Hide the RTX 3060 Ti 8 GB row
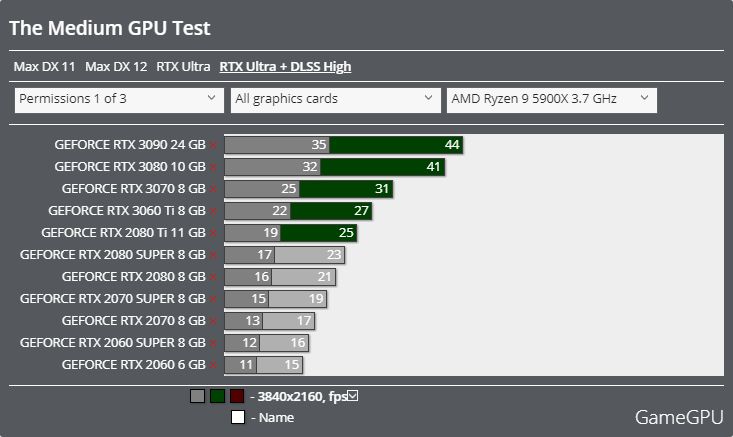 click(213, 212)
